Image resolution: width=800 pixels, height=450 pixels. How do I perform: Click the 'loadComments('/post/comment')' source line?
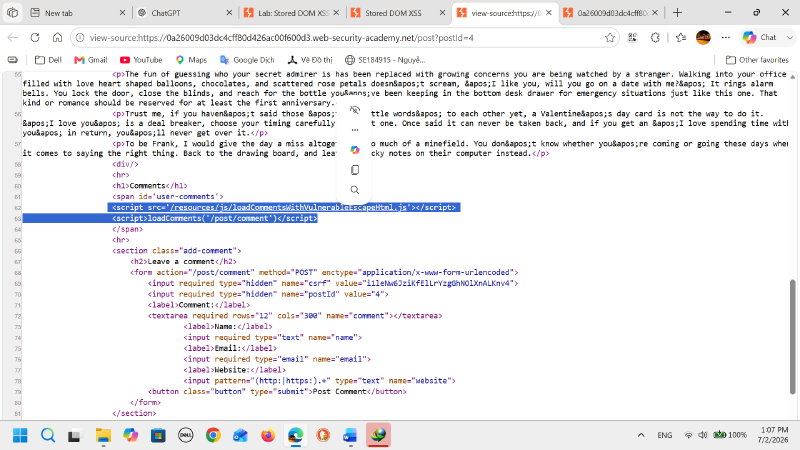point(215,218)
